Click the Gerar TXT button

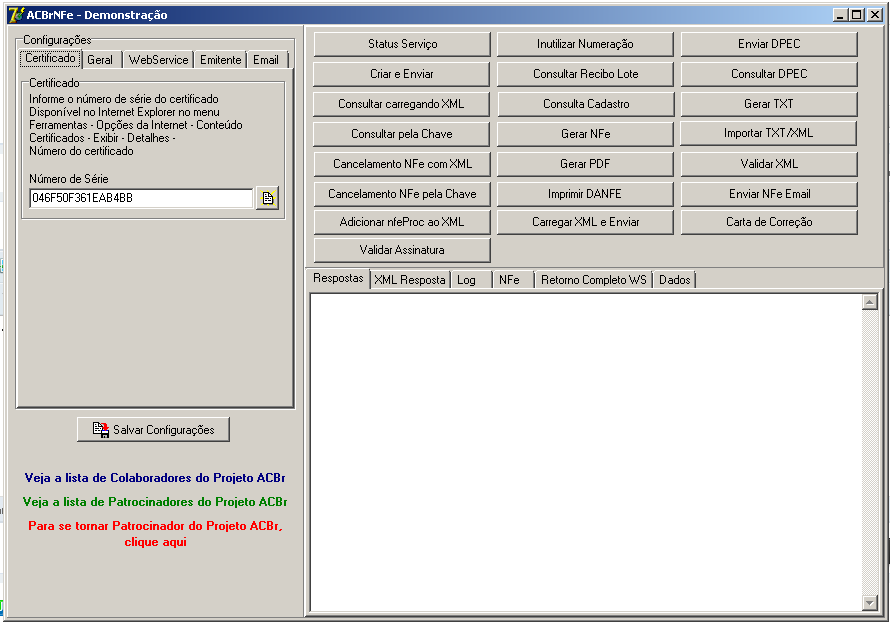click(x=769, y=104)
